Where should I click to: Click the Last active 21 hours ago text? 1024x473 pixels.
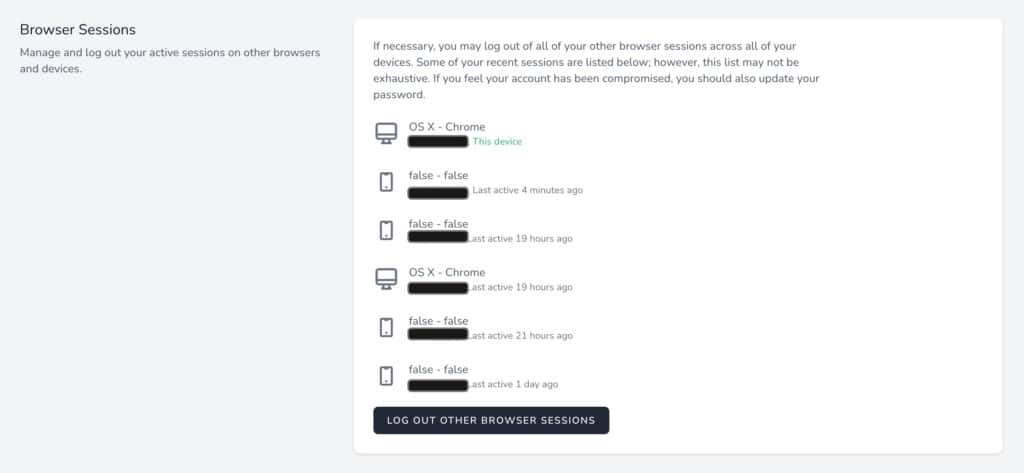pos(520,335)
